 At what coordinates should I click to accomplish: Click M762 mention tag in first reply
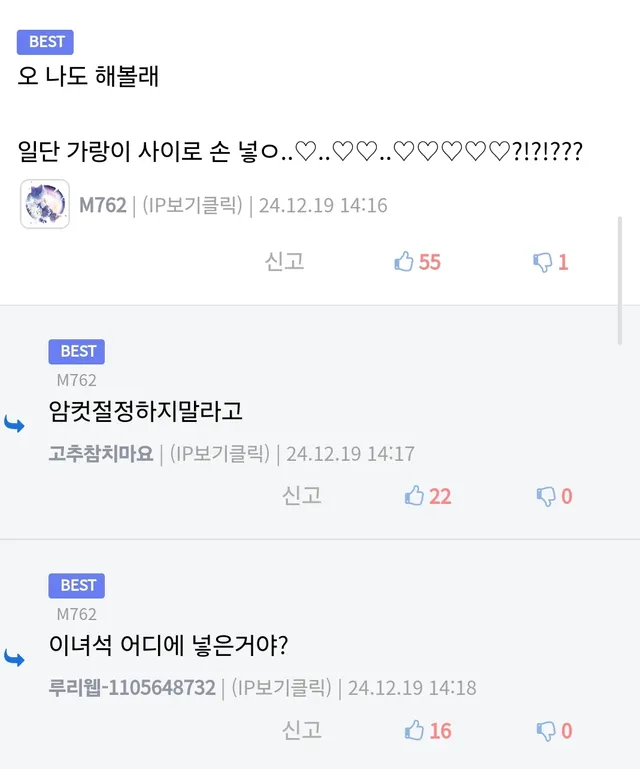(x=77, y=380)
